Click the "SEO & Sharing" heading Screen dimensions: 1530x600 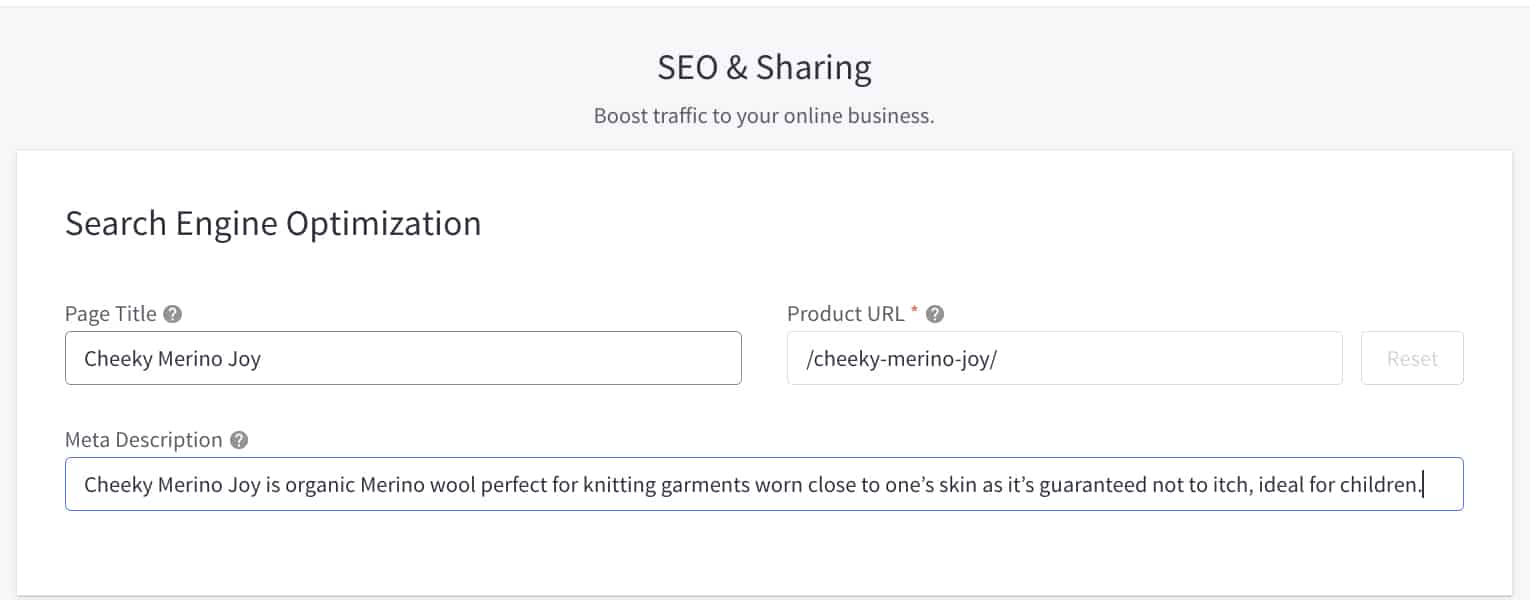[765, 67]
